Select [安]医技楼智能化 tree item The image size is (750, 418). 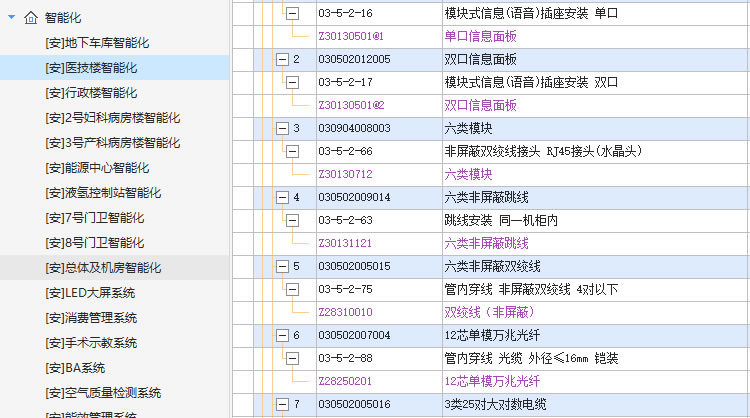[91, 68]
